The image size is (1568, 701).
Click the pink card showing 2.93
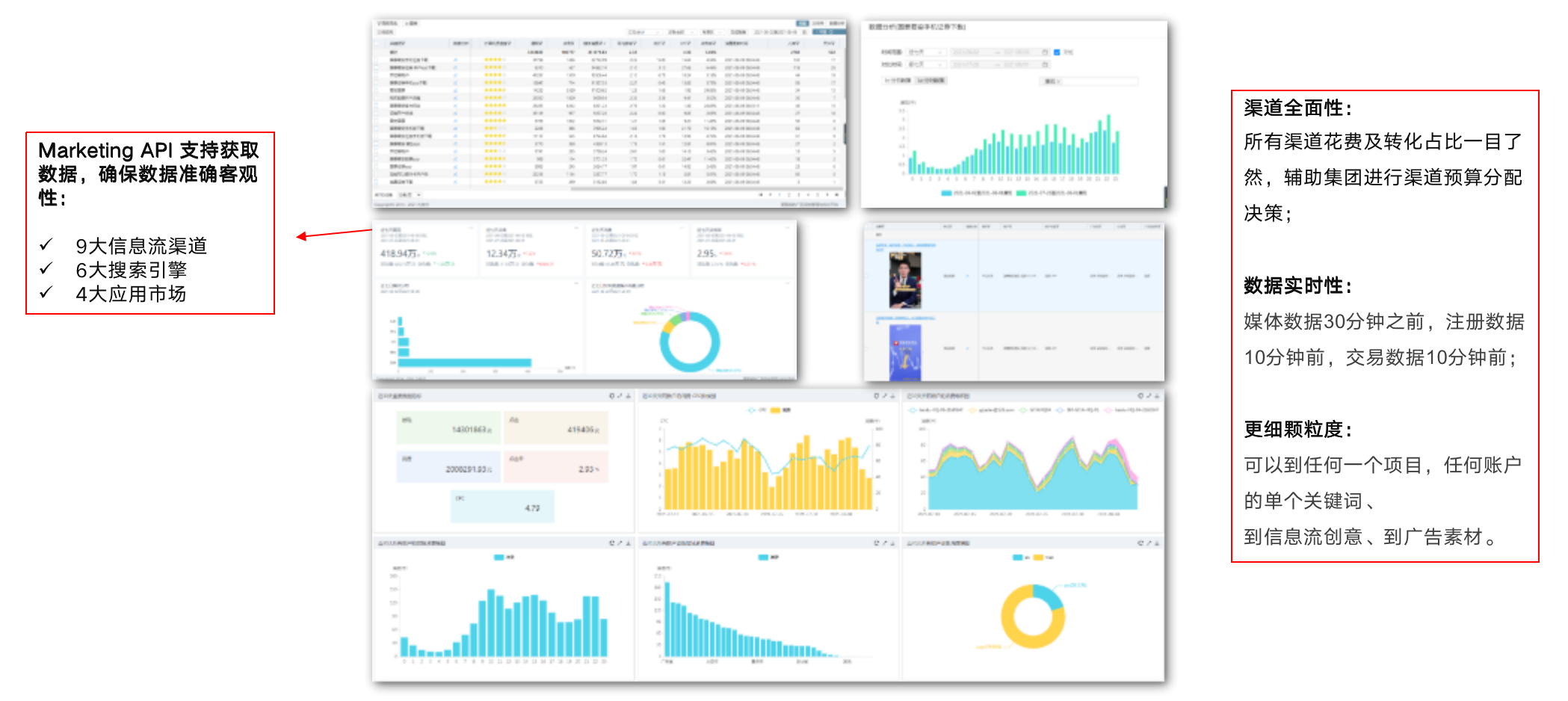point(556,466)
